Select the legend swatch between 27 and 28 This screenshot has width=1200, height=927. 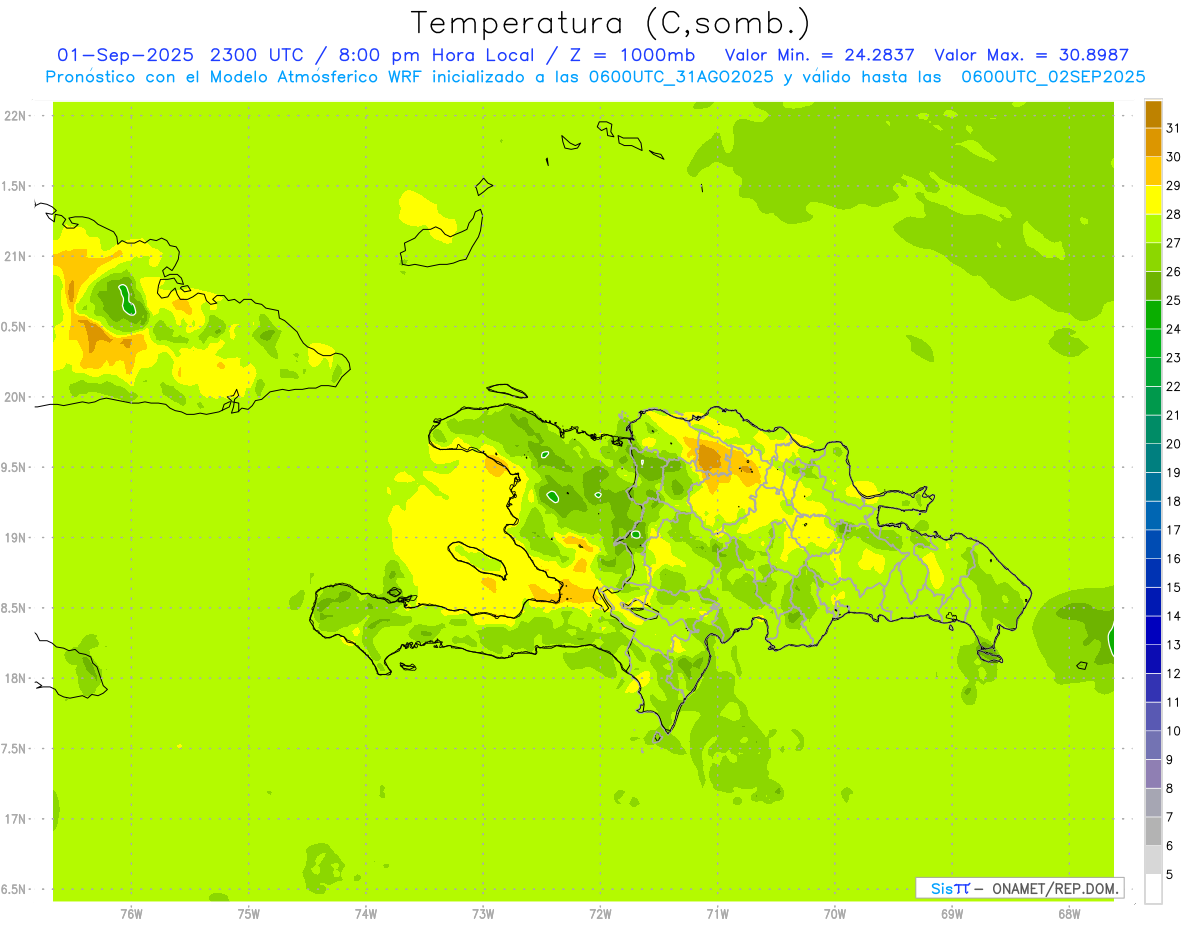pyautogui.click(x=1153, y=228)
